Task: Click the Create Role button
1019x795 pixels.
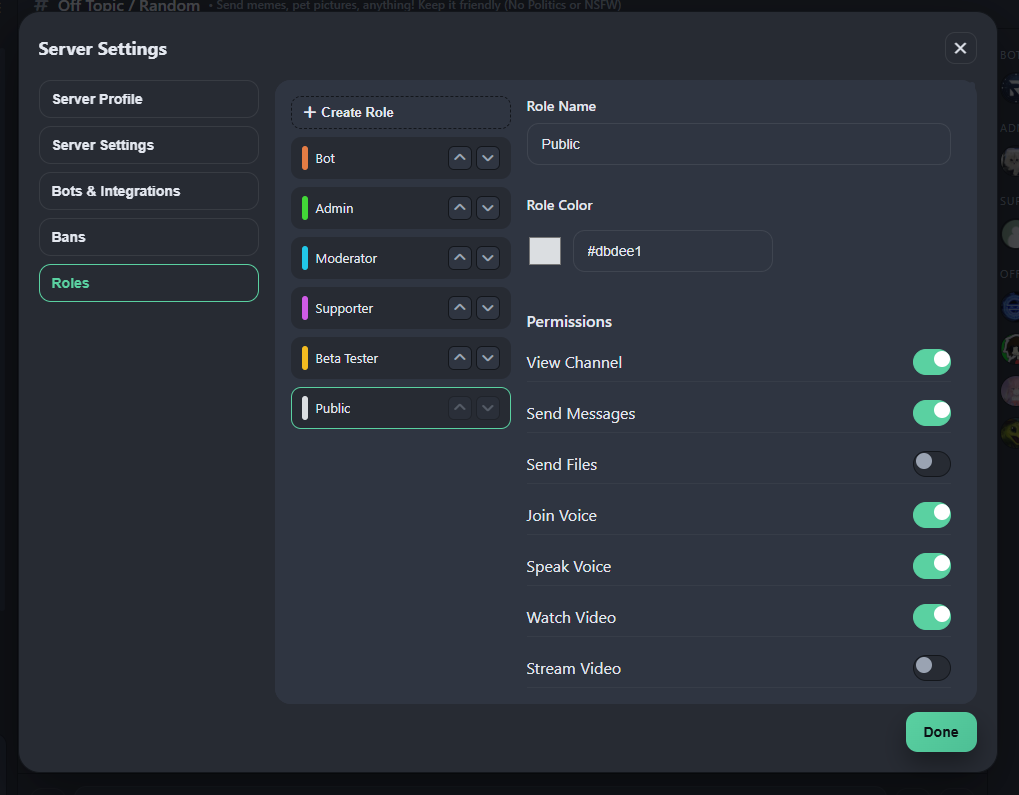Action: (400, 112)
